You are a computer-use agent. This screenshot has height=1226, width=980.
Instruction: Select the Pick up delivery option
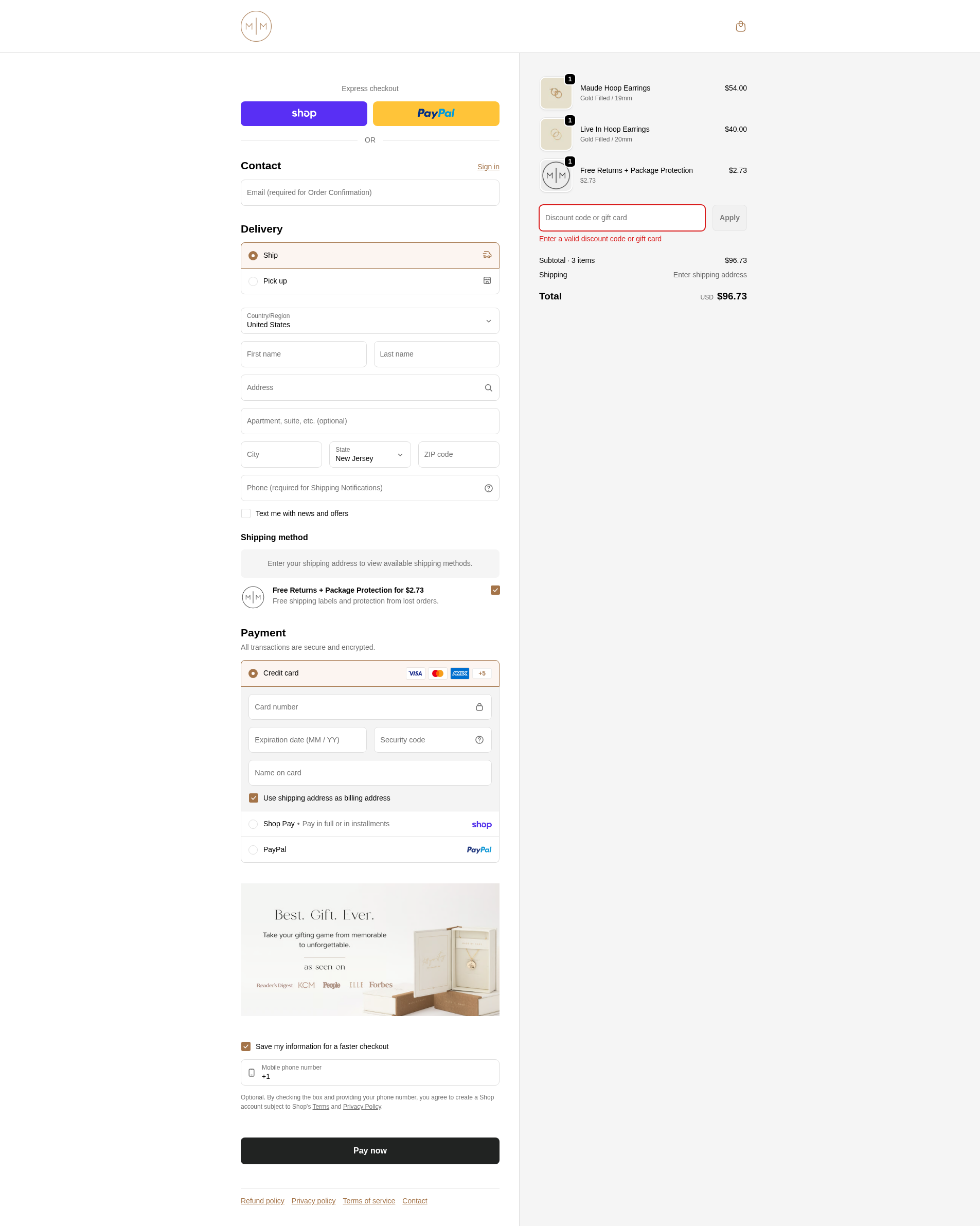point(370,281)
